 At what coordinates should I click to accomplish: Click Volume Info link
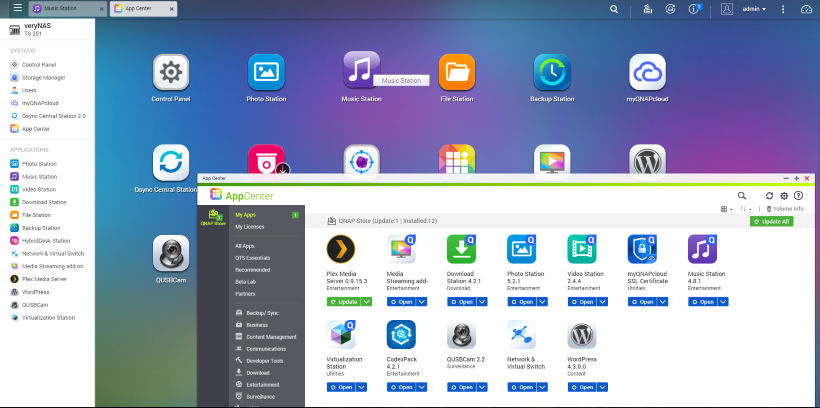pyautogui.click(x=785, y=209)
